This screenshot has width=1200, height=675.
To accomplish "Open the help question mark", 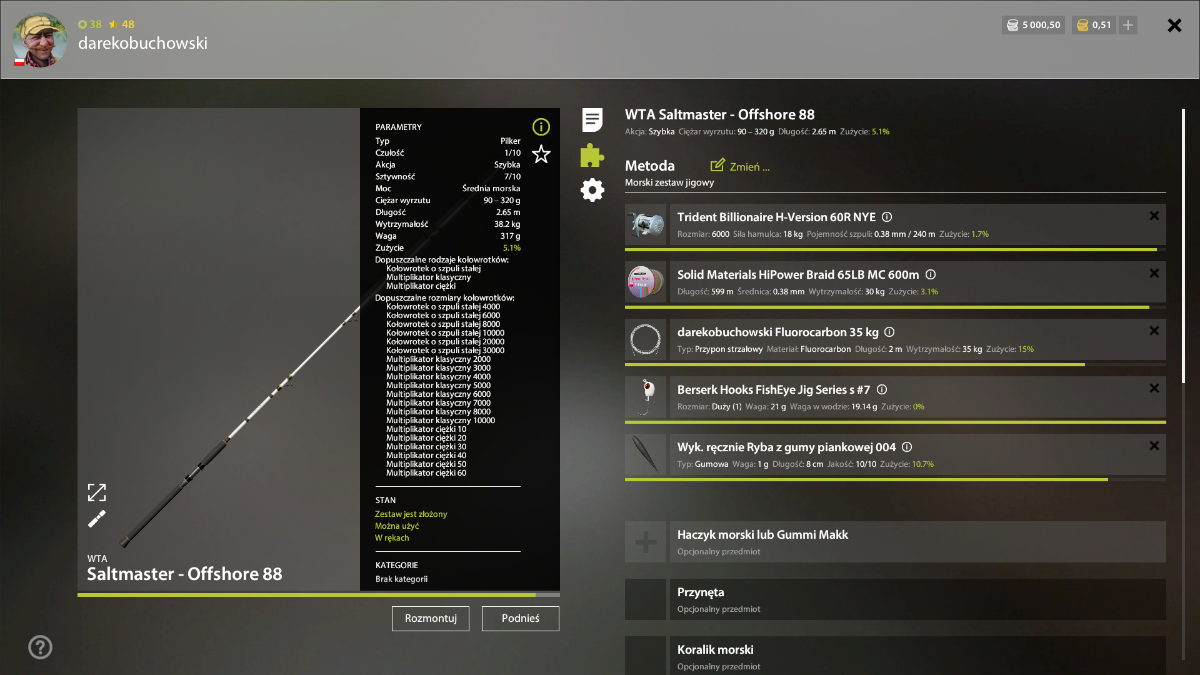I will coord(40,647).
